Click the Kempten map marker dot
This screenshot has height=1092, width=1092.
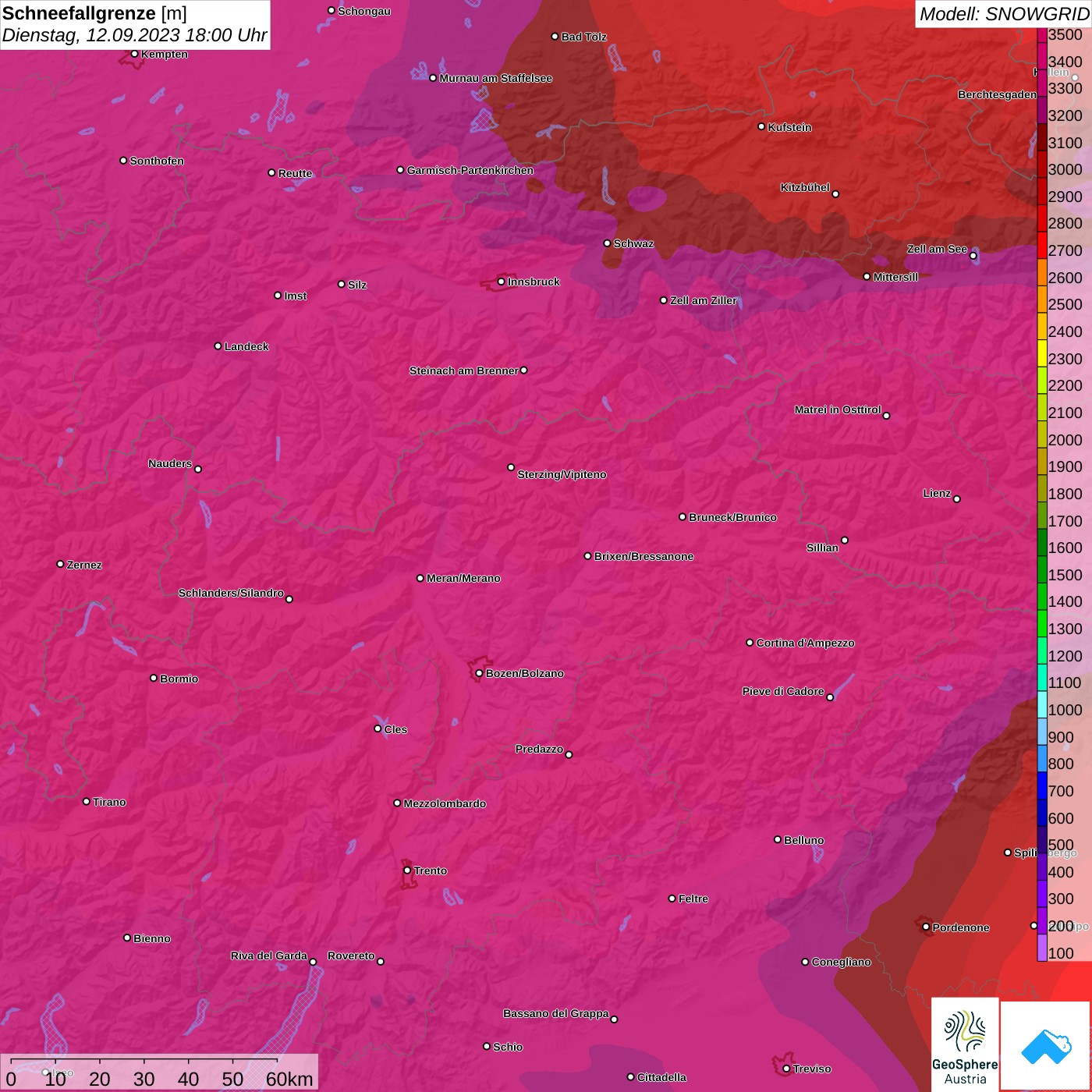coord(134,54)
